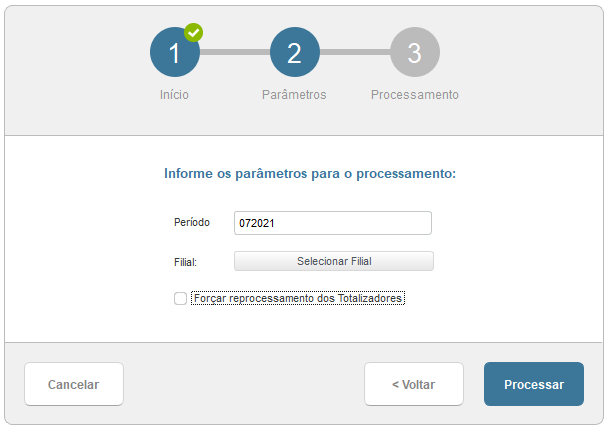Click the progress line between steps 2 and 3
Image resolution: width=609 pixels, height=429 pixels.
pyautogui.click(x=354, y=52)
